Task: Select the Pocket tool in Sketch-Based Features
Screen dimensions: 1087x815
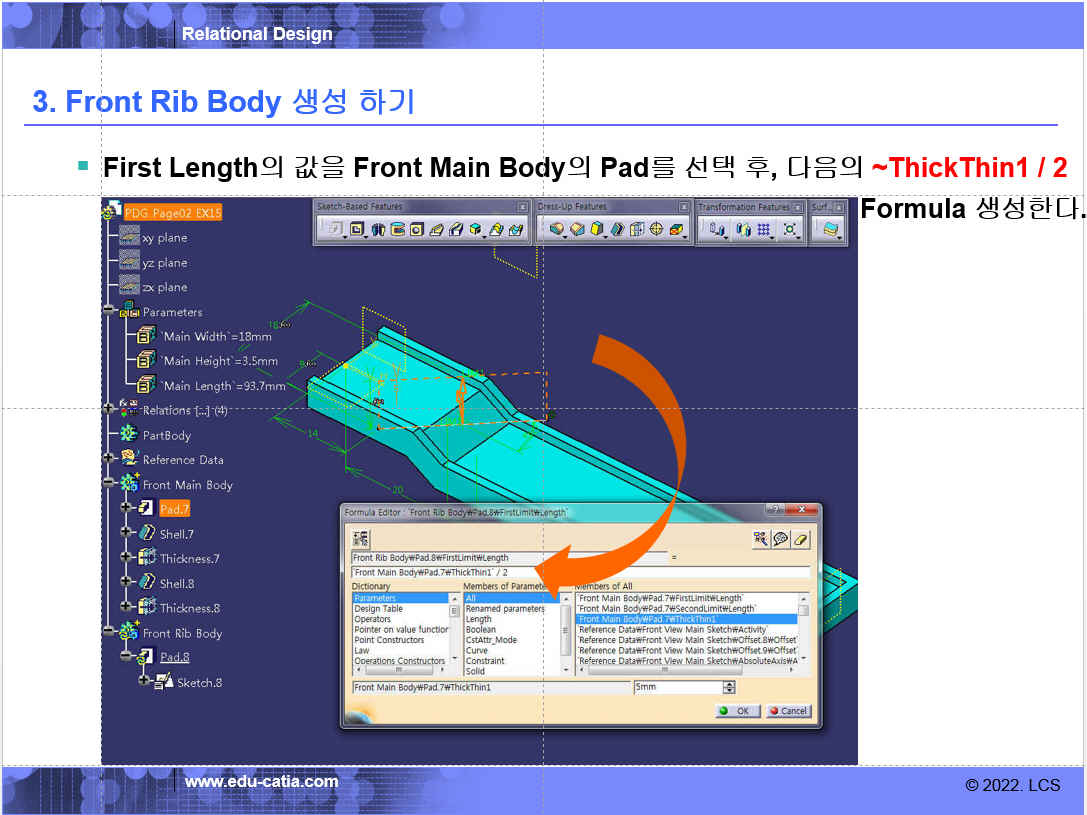Action: (355, 230)
